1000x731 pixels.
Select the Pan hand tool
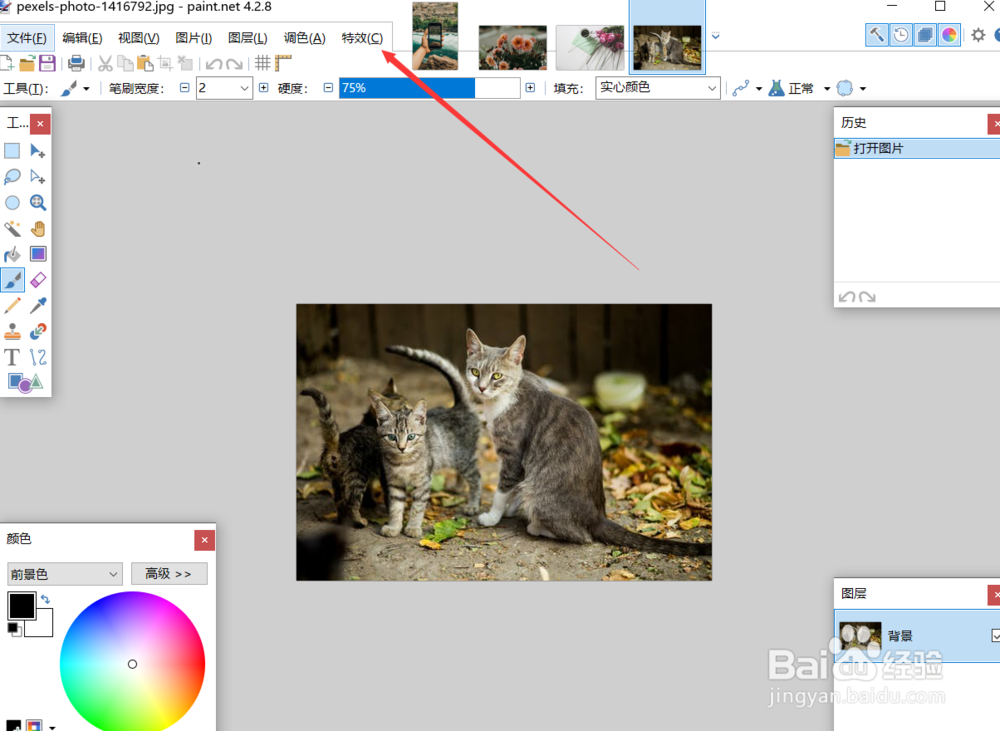tap(38, 228)
